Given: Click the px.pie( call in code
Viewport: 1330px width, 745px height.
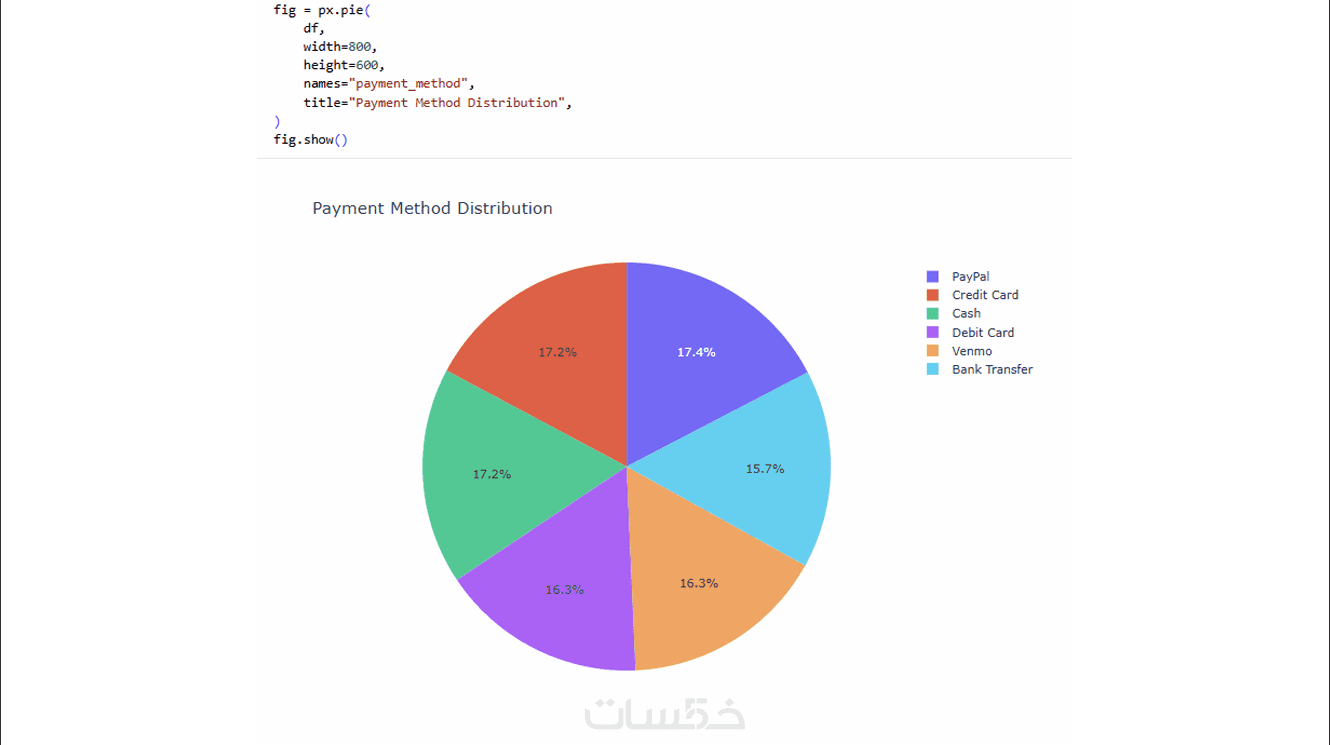Looking at the screenshot, I should tap(345, 10).
